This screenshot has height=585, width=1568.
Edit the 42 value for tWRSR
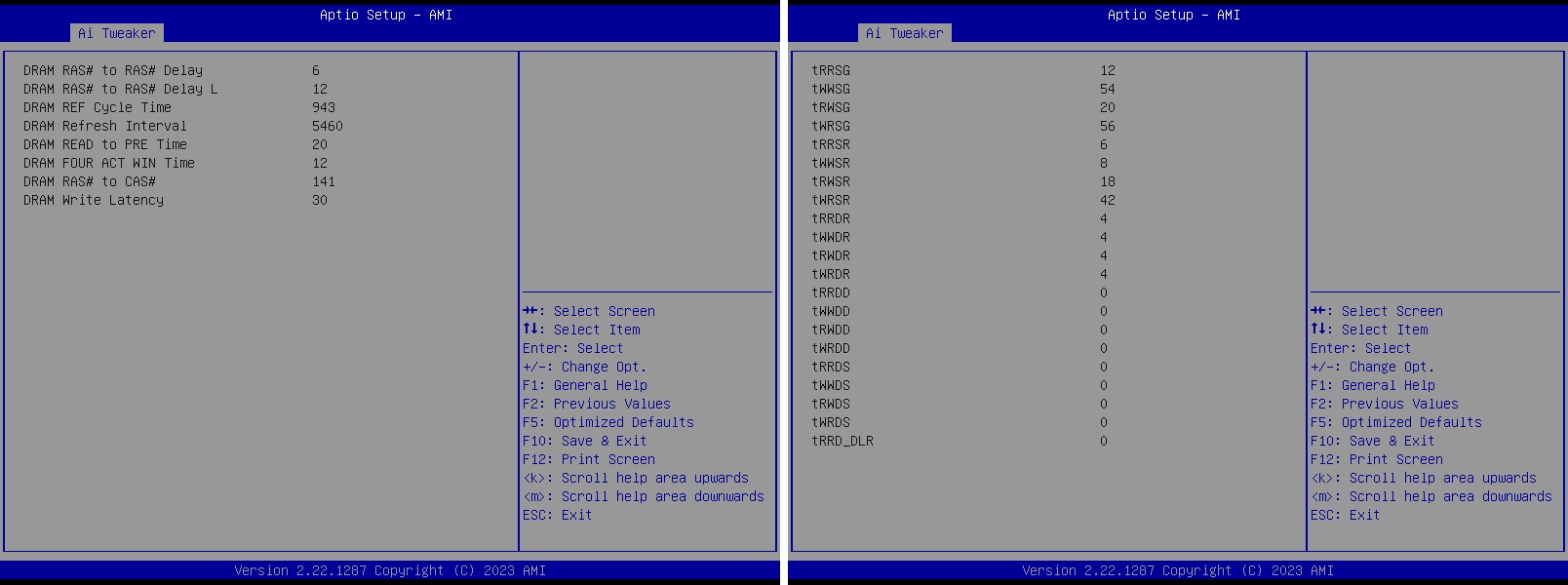coord(1108,200)
